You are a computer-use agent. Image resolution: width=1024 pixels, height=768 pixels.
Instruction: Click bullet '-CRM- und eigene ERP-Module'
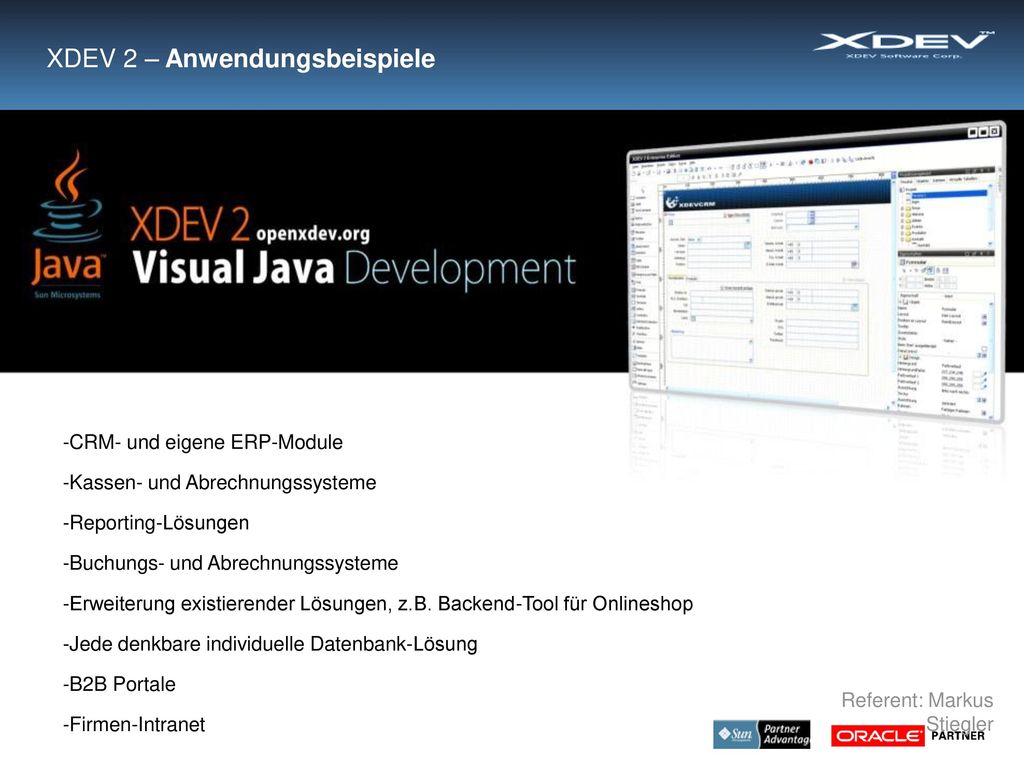pos(202,442)
